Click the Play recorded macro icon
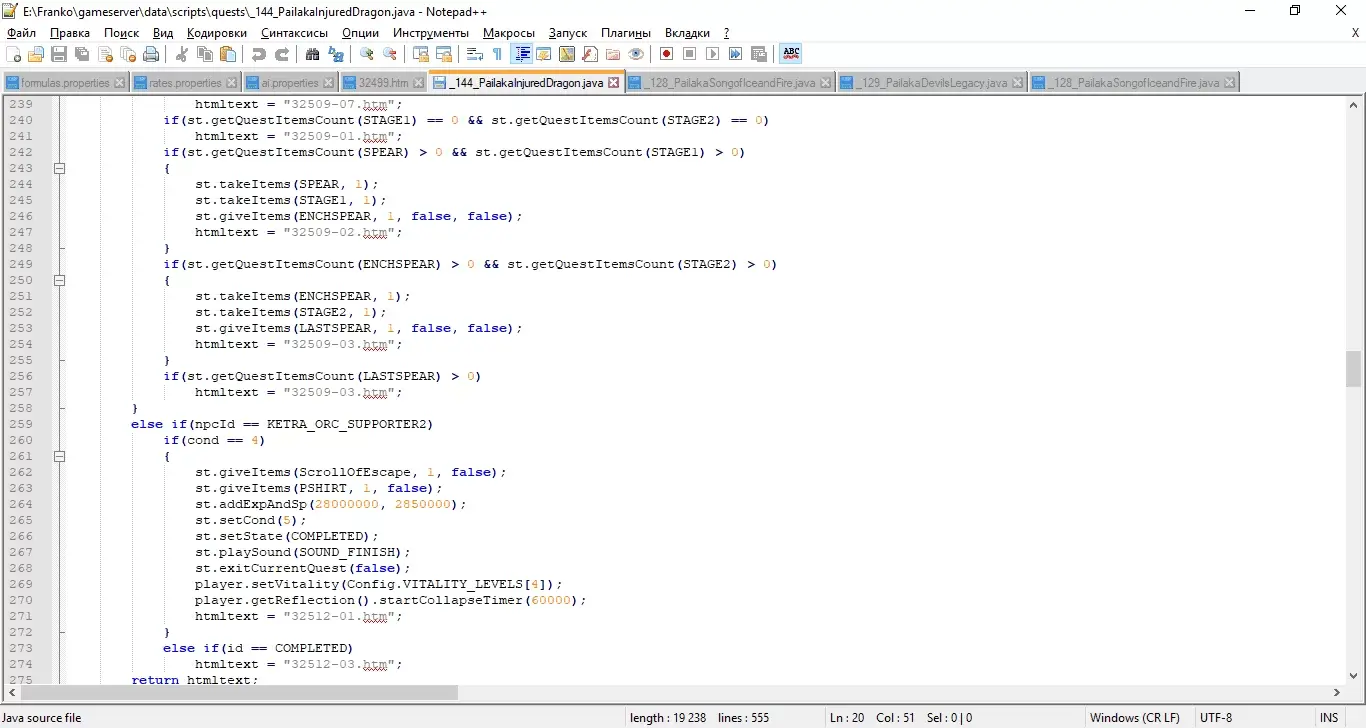Screen dimensions: 1366x728 tap(713, 54)
